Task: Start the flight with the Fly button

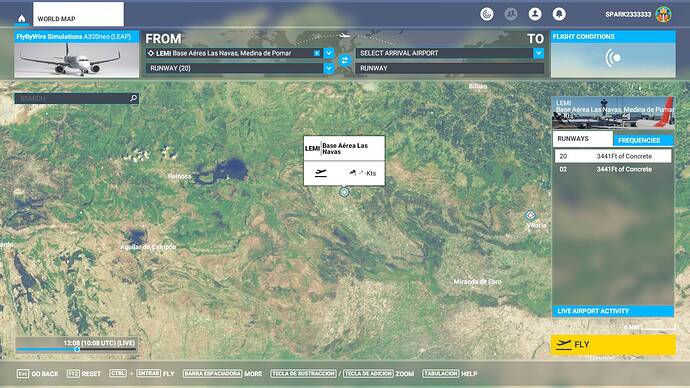Action: pyautogui.click(x=613, y=344)
